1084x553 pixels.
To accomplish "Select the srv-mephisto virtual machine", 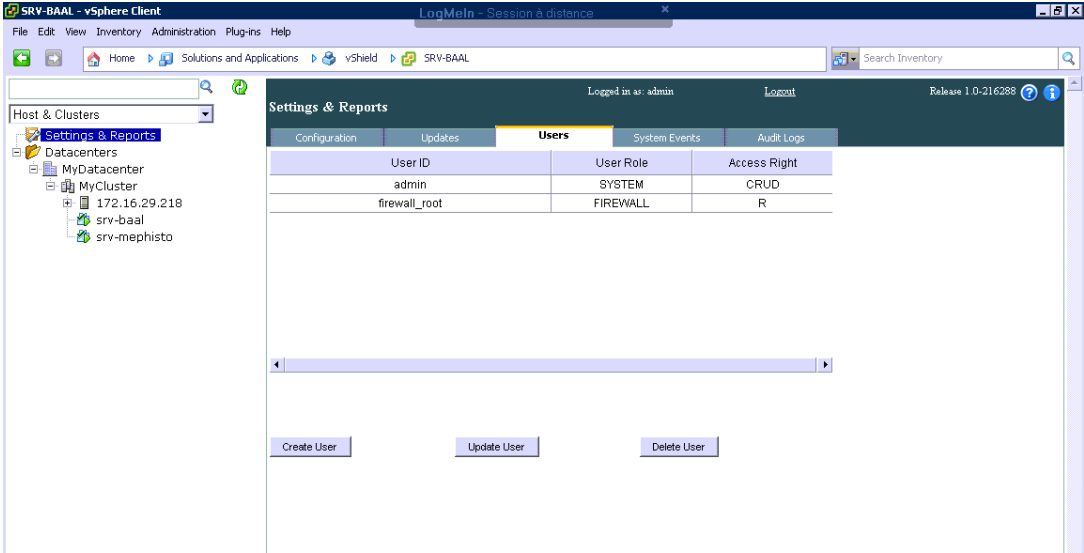I will coord(134,237).
